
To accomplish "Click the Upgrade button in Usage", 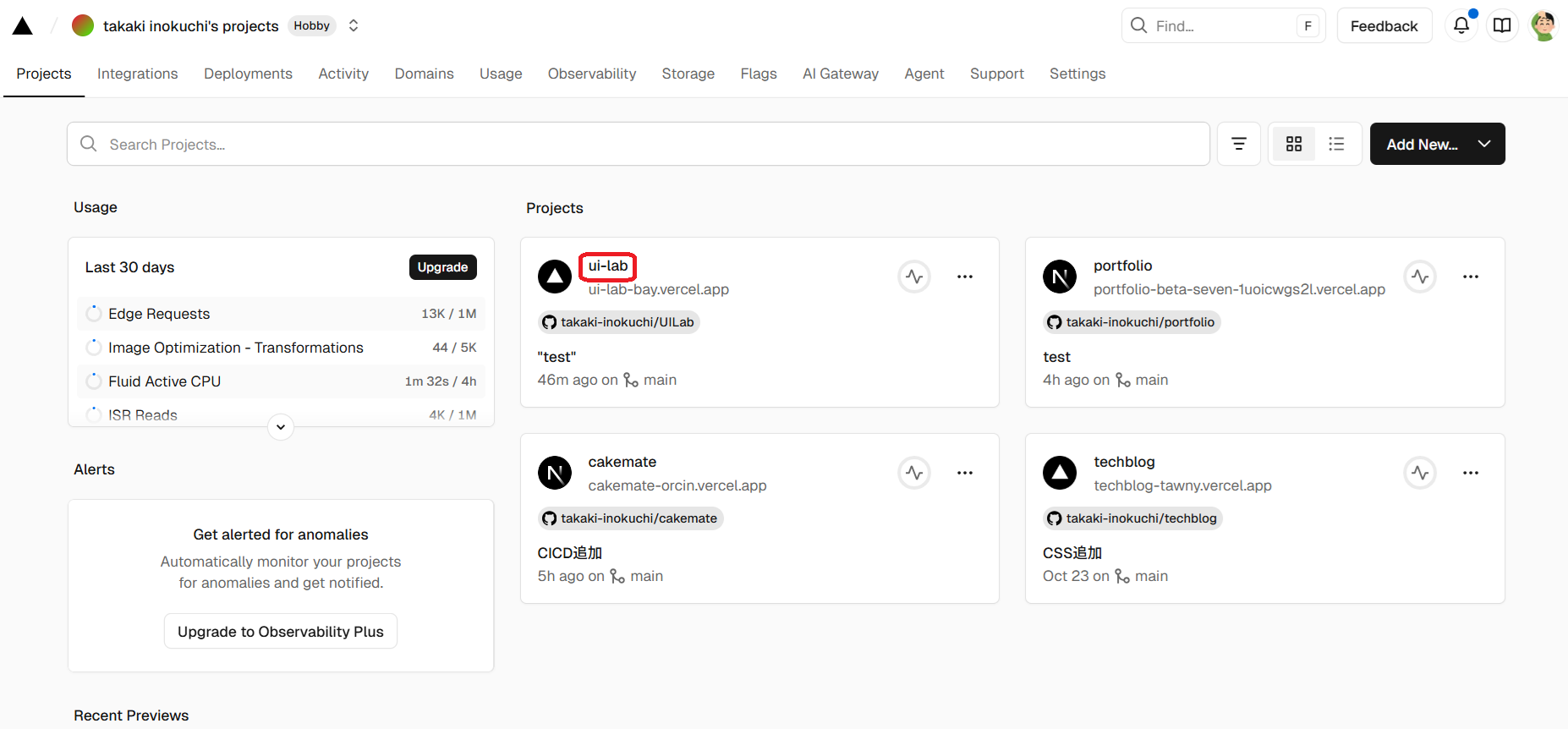I will (442, 267).
